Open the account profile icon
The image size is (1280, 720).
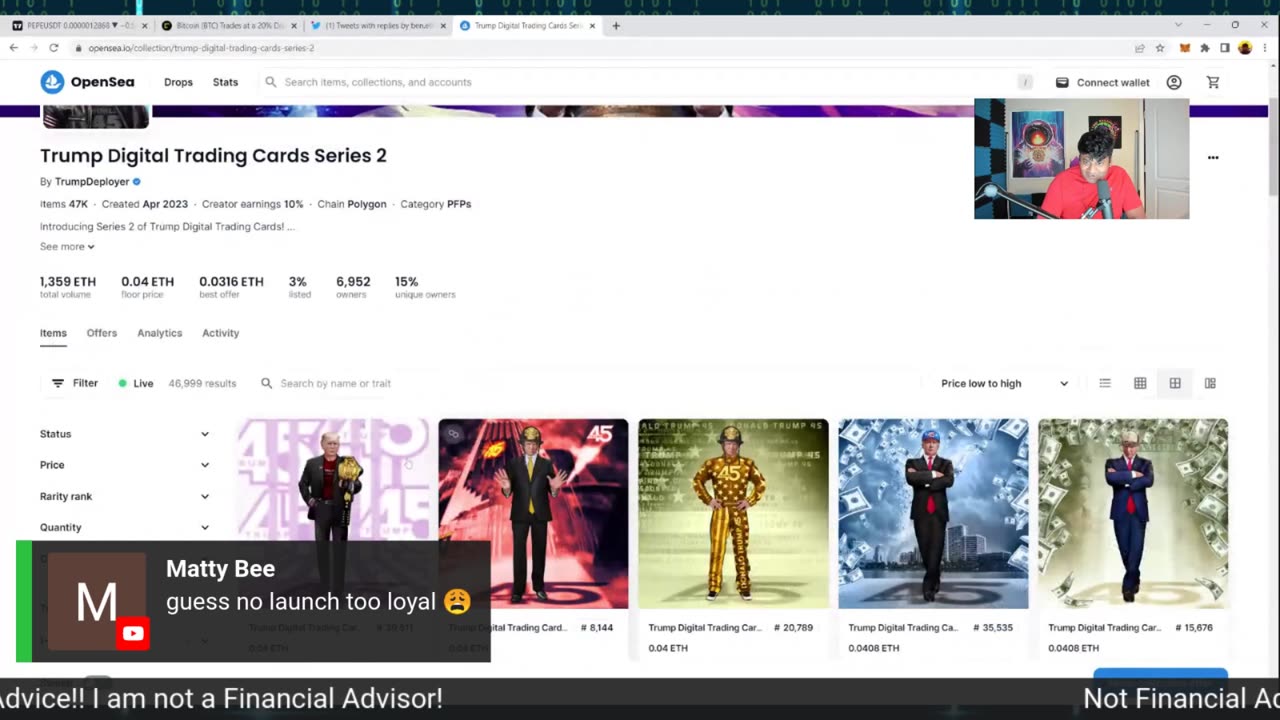(x=1174, y=82)
